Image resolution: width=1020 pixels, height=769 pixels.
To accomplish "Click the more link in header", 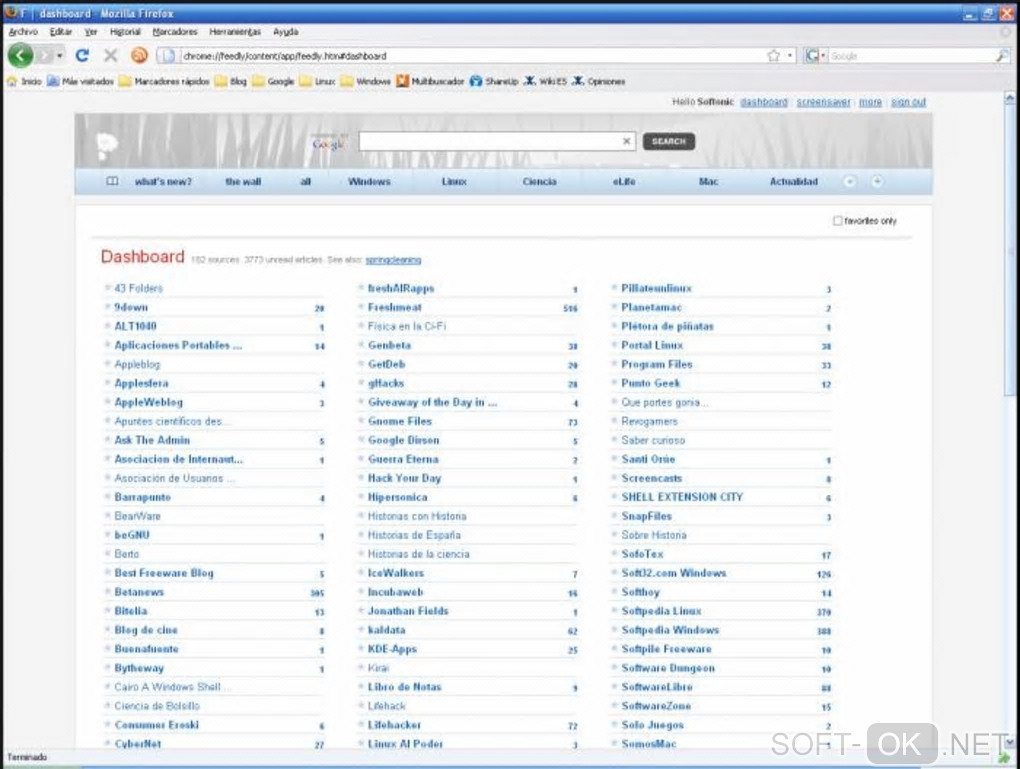I will coord(870,102).
